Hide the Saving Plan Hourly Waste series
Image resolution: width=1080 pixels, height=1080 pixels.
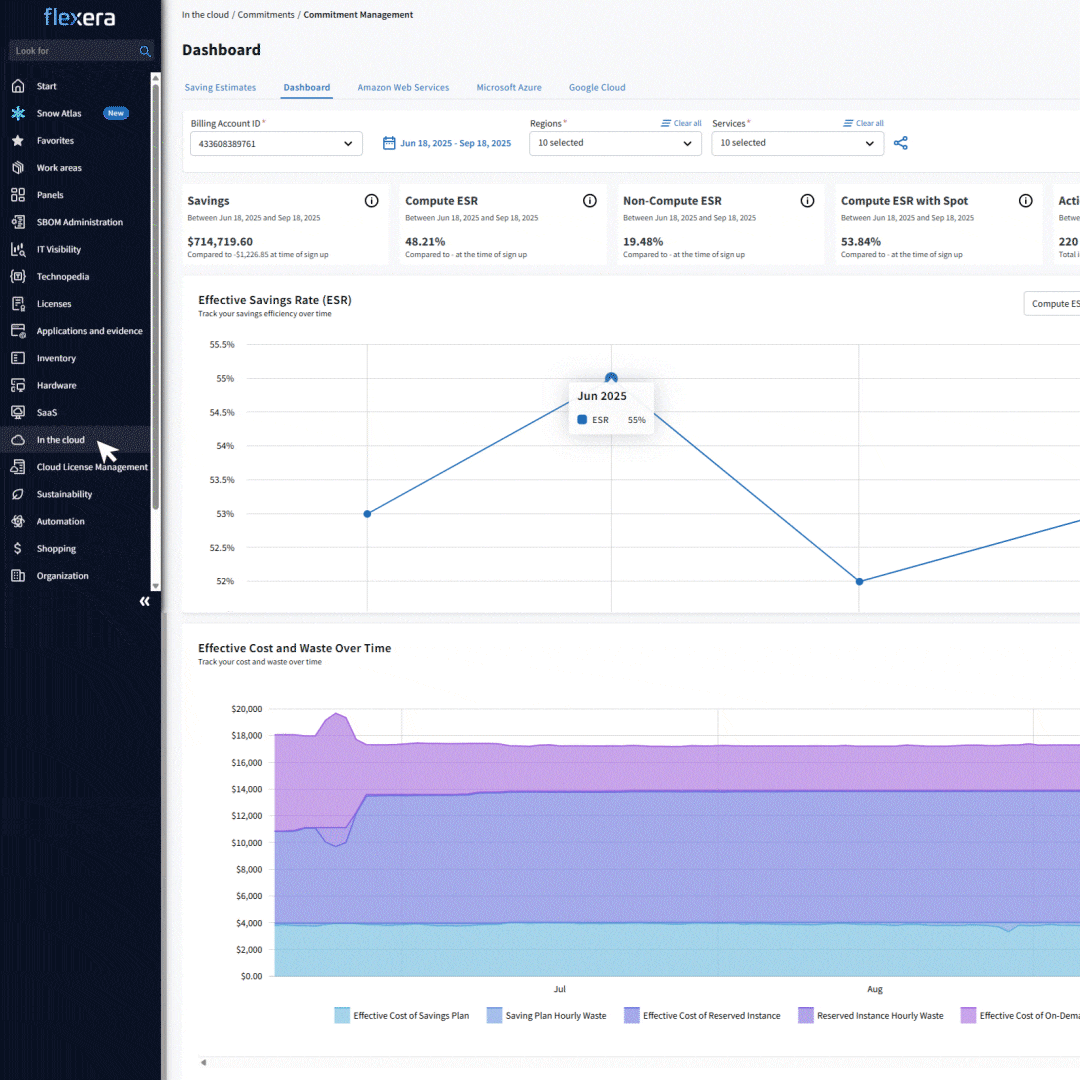(546, 1015)
